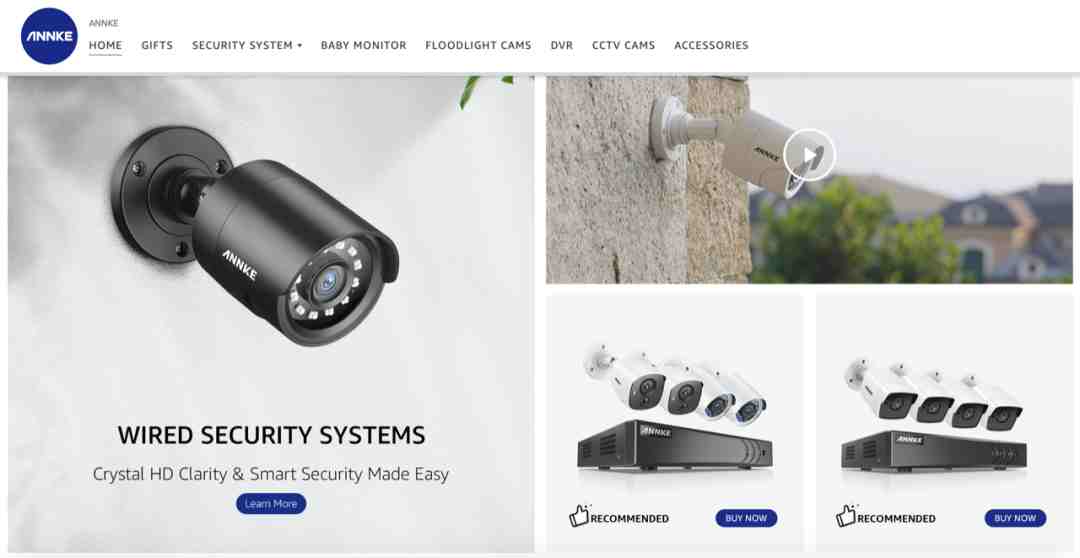
Task: Open the DVR category
Action: point(561,45)
